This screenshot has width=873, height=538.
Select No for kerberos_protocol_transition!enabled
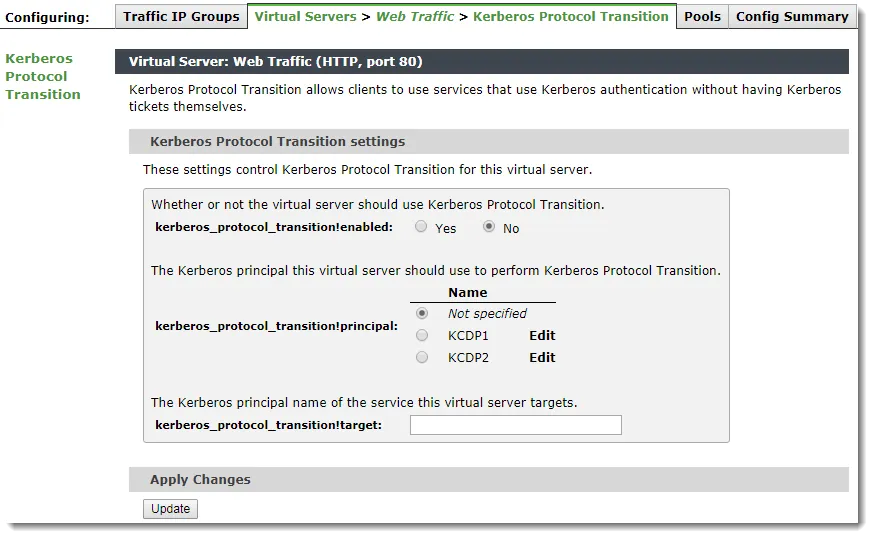pos(489,227)
